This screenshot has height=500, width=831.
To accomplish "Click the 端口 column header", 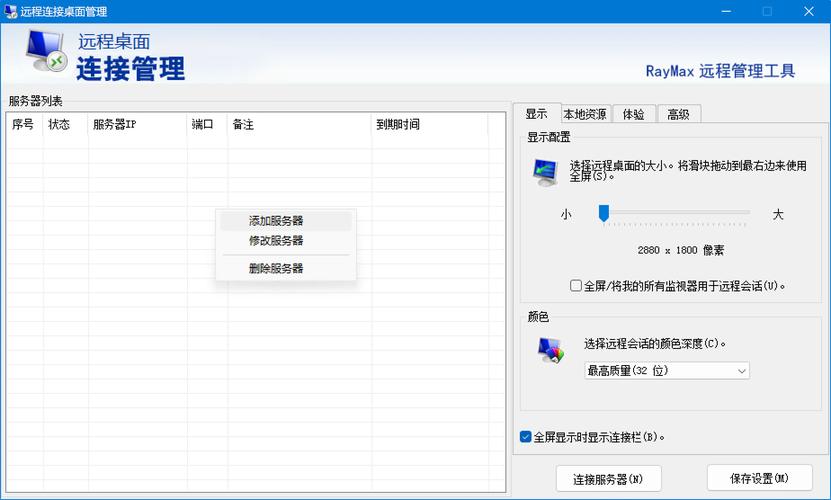I will click(x=207, y=125).
